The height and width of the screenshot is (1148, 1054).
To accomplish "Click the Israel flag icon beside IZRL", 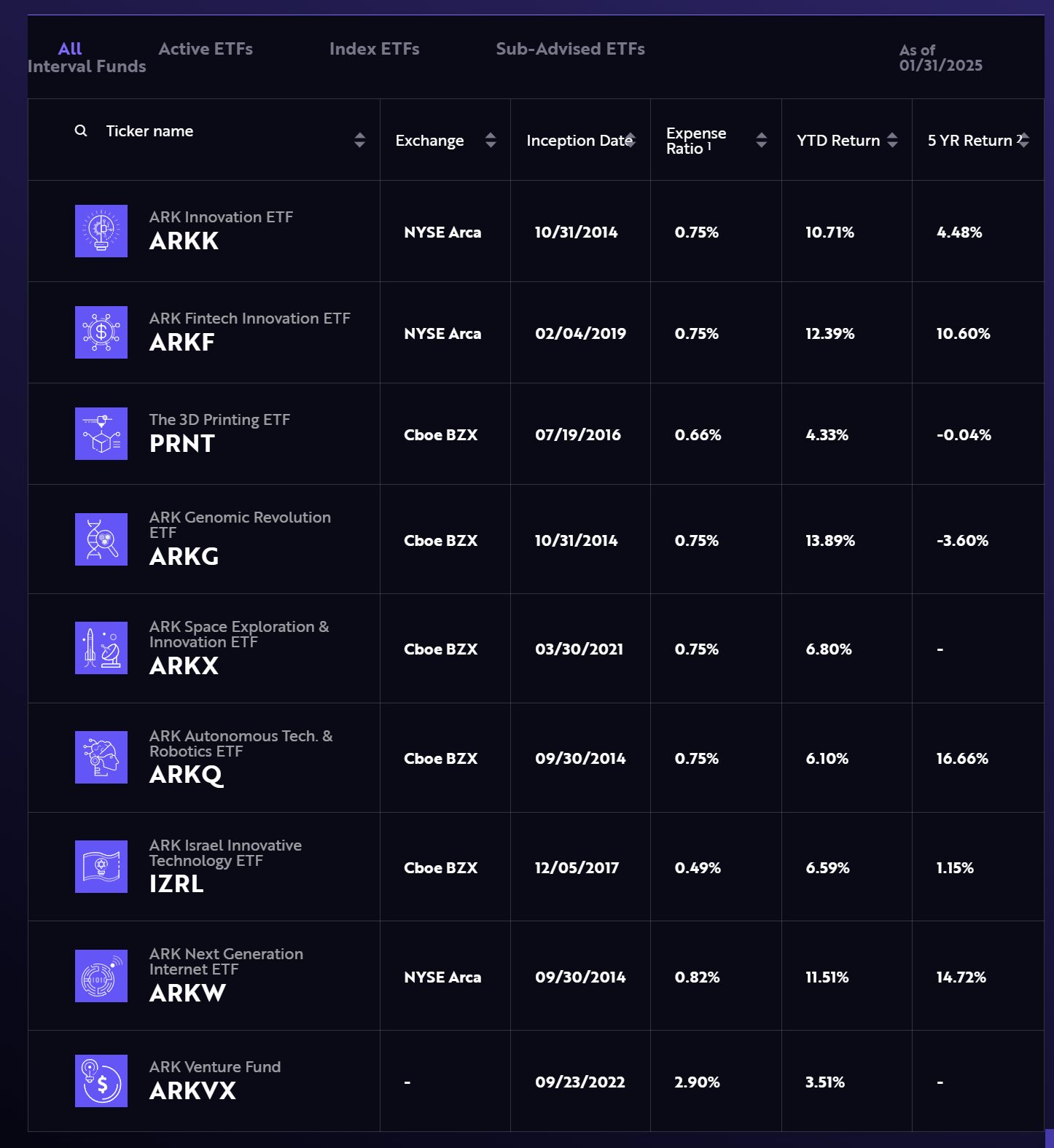I will (x=101, y=867).
